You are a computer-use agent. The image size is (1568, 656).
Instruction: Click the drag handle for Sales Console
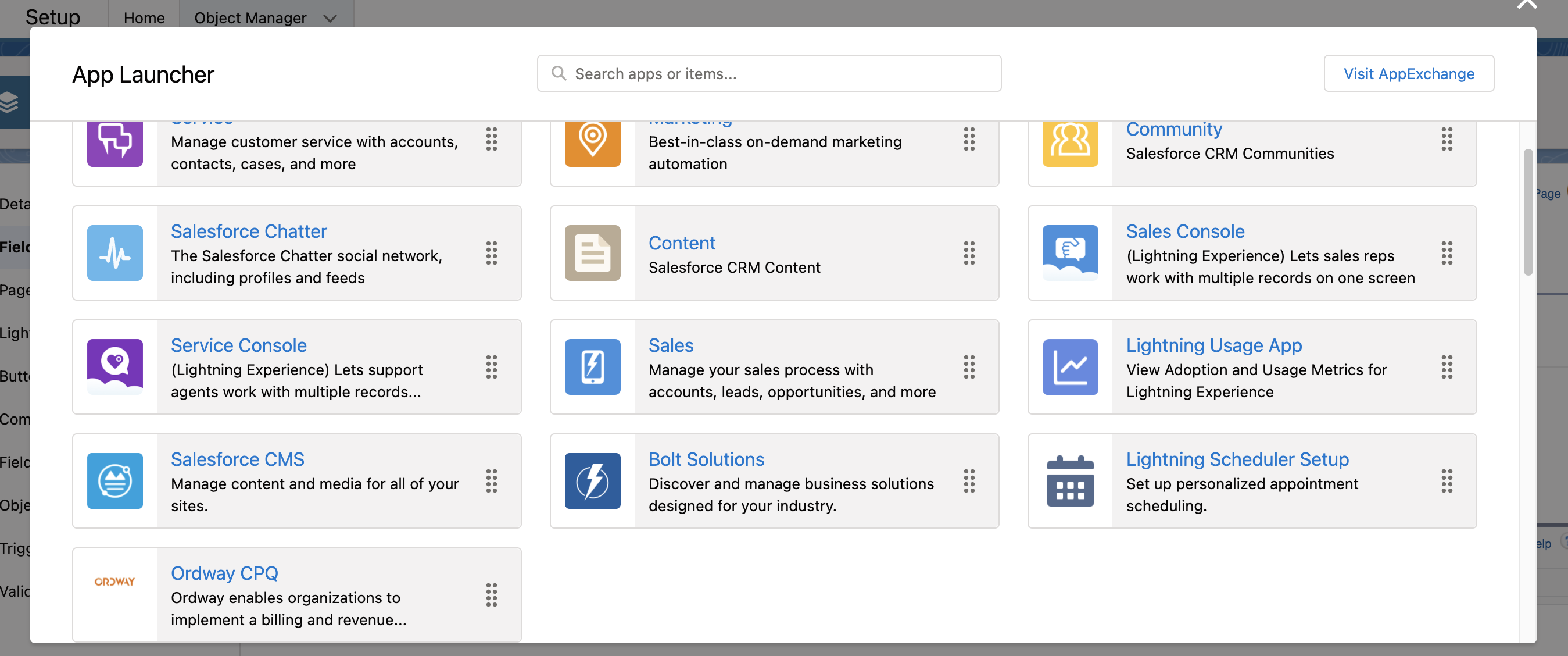pos(1447,253)
